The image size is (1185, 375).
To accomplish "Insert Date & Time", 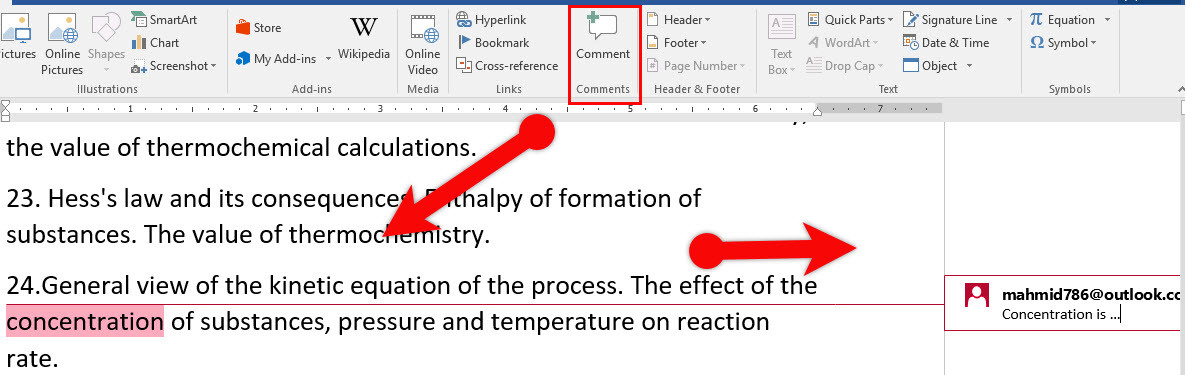I will pos(946,43).
